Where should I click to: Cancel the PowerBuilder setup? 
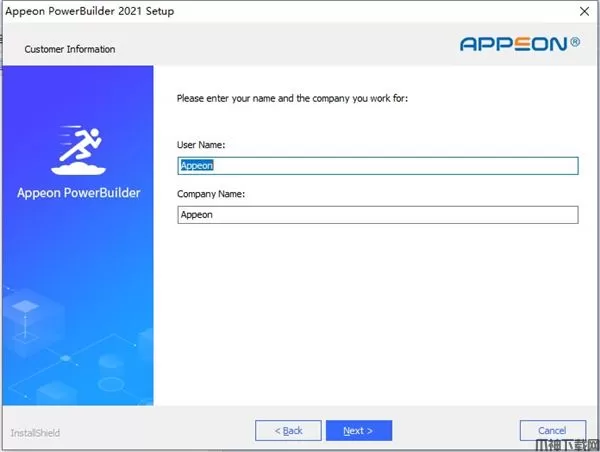pyautogui.click(x=553, y=431)
